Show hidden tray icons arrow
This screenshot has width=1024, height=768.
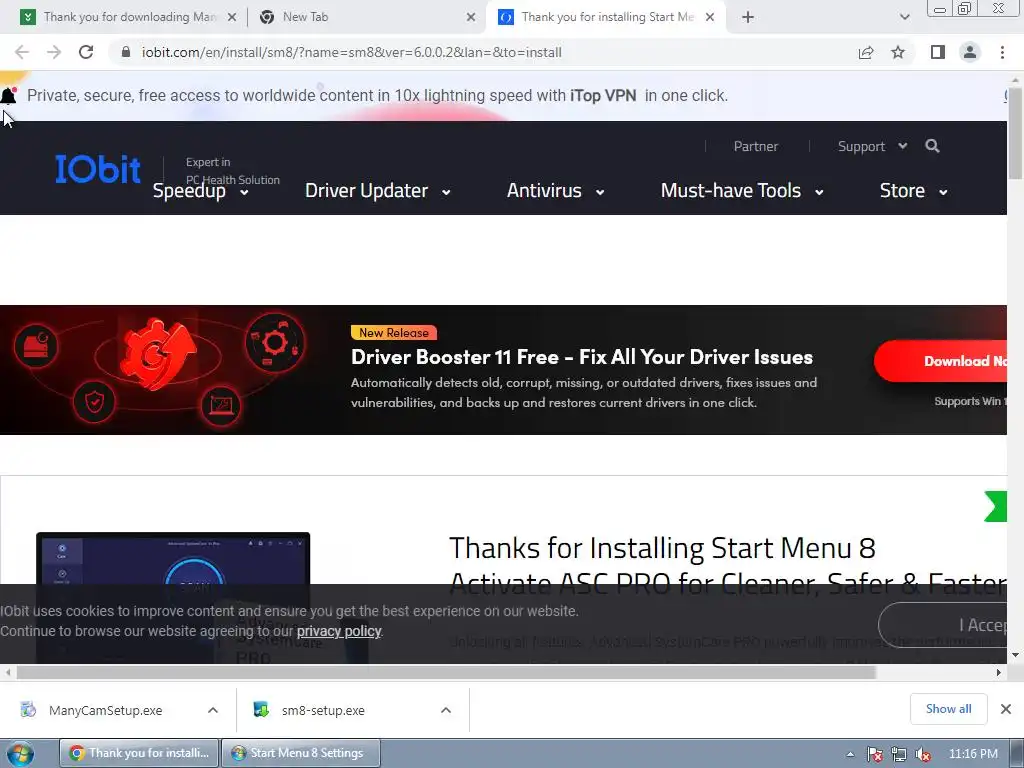(x=850, y=754)
